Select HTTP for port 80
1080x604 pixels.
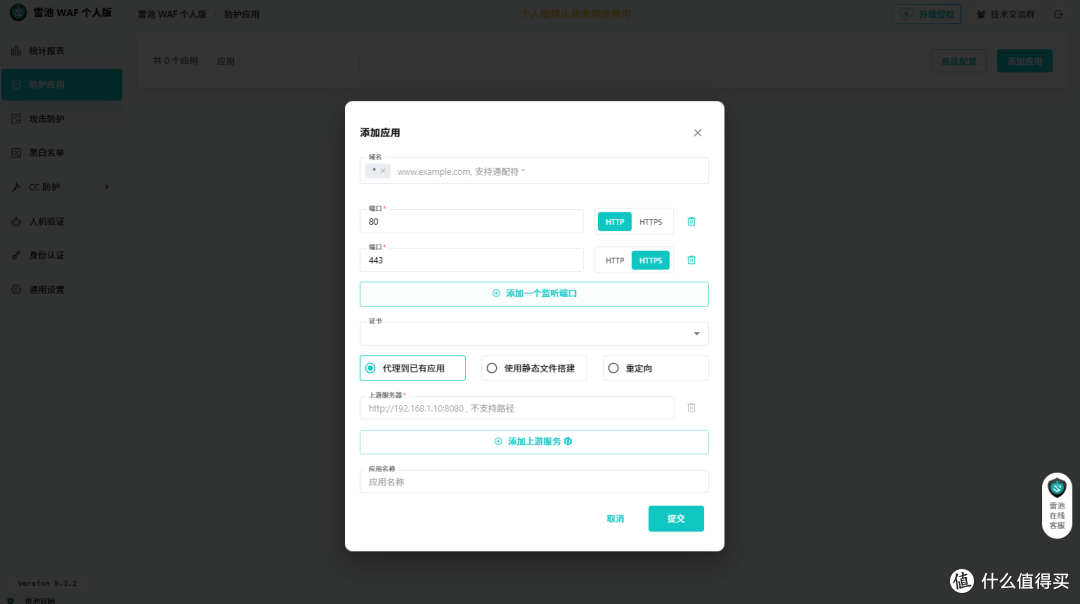pos(614,222)
